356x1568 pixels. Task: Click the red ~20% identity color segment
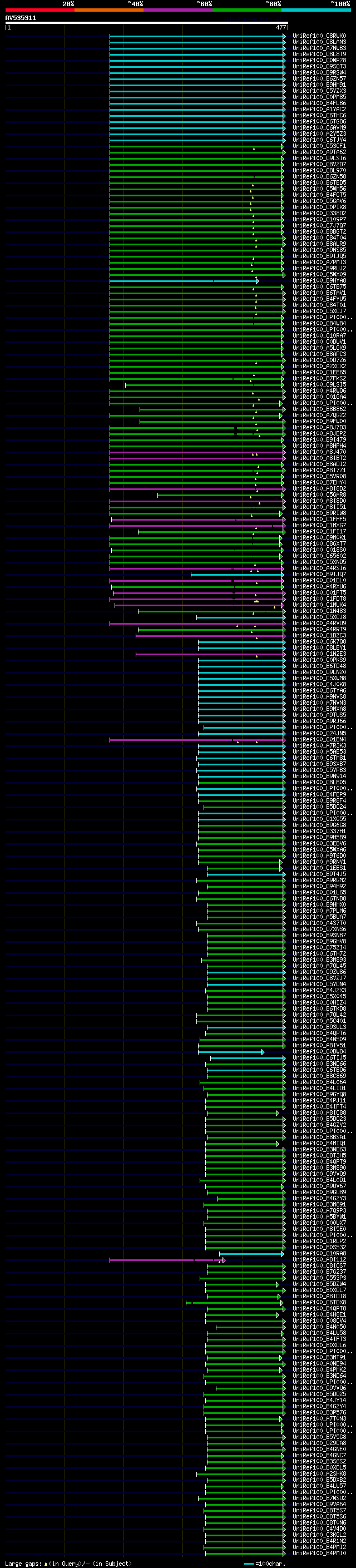tap(39, 10)
